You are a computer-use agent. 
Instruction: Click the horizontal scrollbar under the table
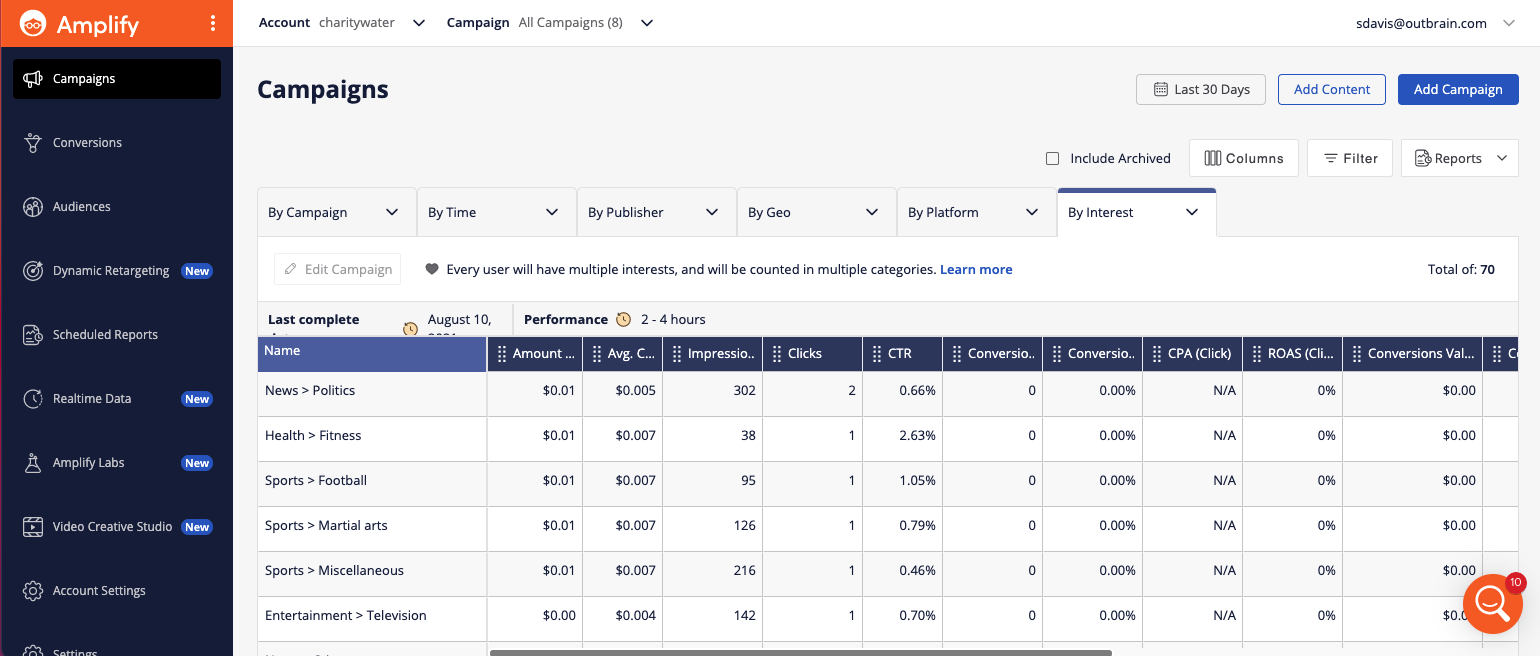800,652
